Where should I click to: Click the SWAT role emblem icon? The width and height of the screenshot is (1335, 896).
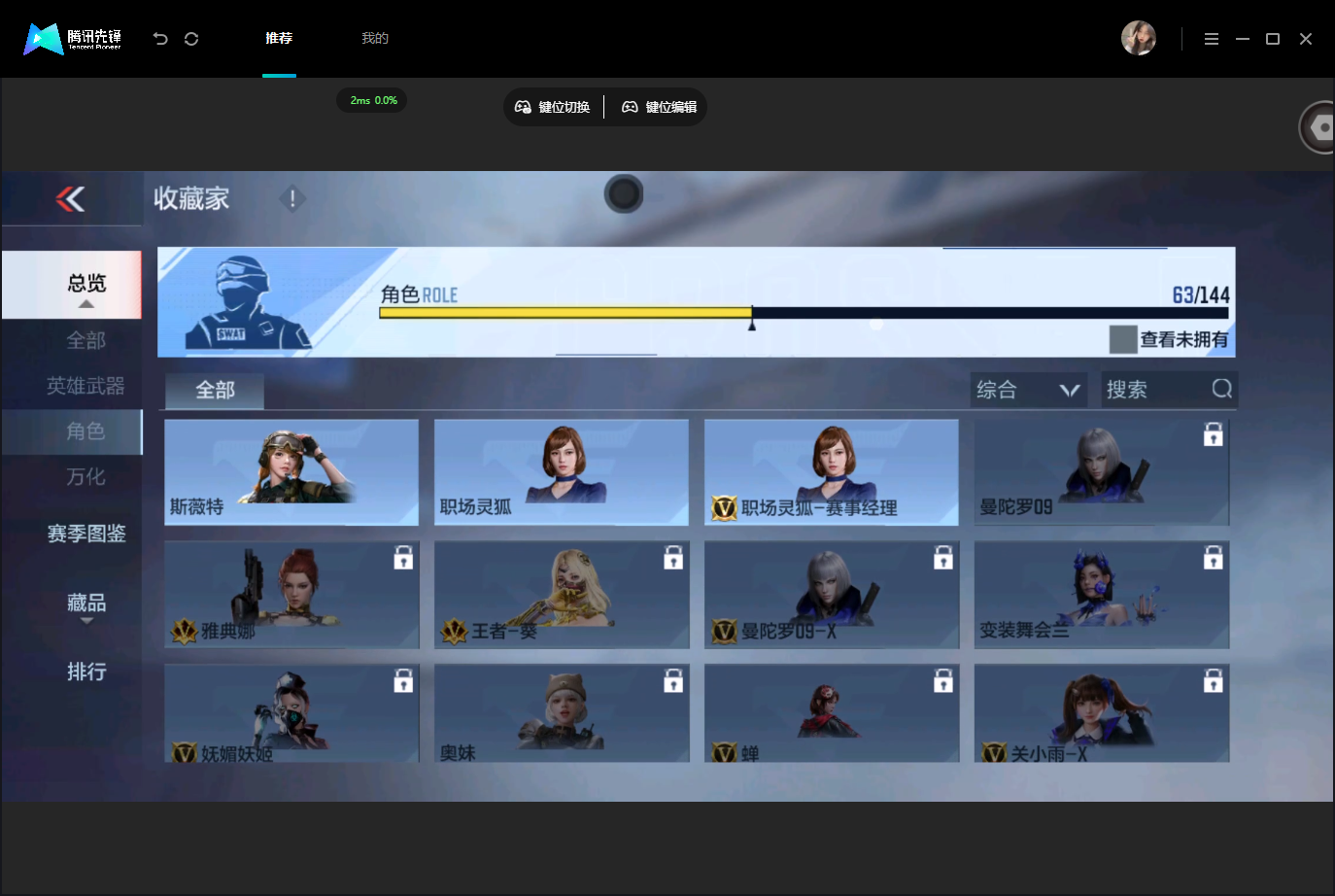tap(248, 302)
